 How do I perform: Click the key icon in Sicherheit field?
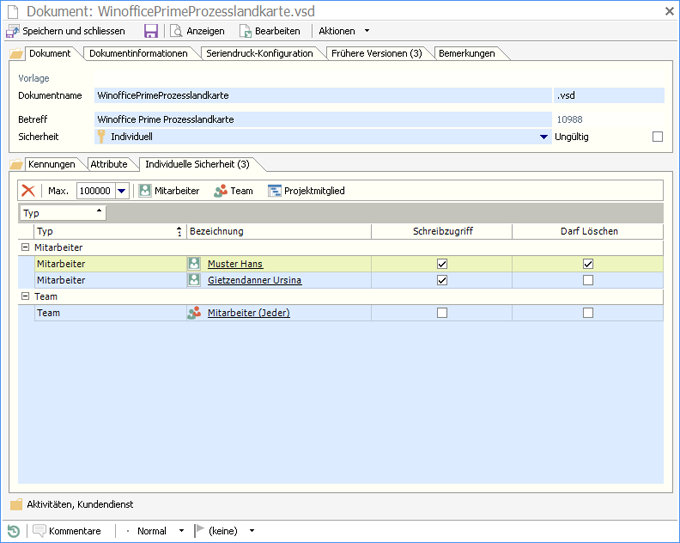pyautogui.click(x=101, y=137)
